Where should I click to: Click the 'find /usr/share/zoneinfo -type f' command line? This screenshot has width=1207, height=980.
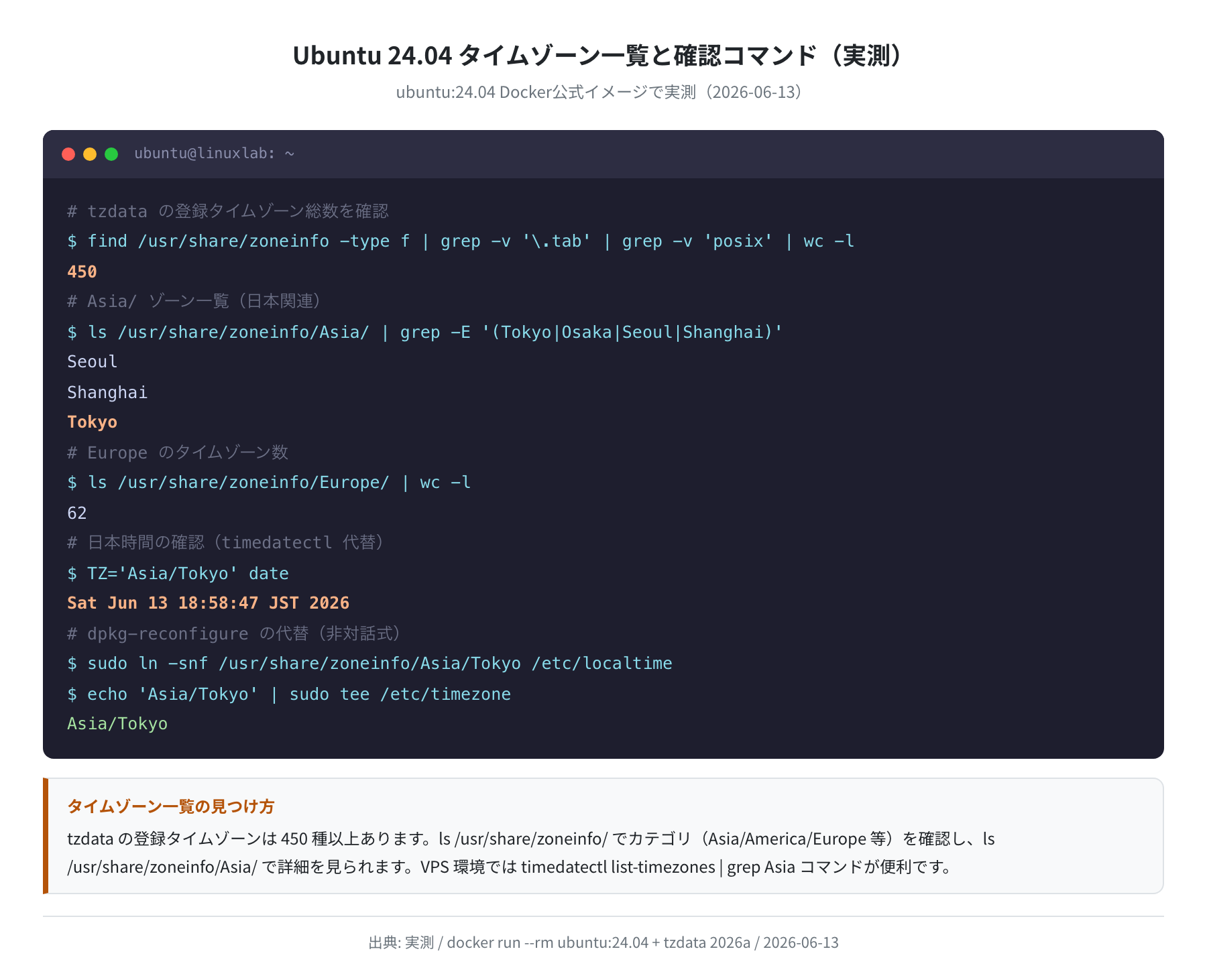pyautogui.click(x=461, y=241)
